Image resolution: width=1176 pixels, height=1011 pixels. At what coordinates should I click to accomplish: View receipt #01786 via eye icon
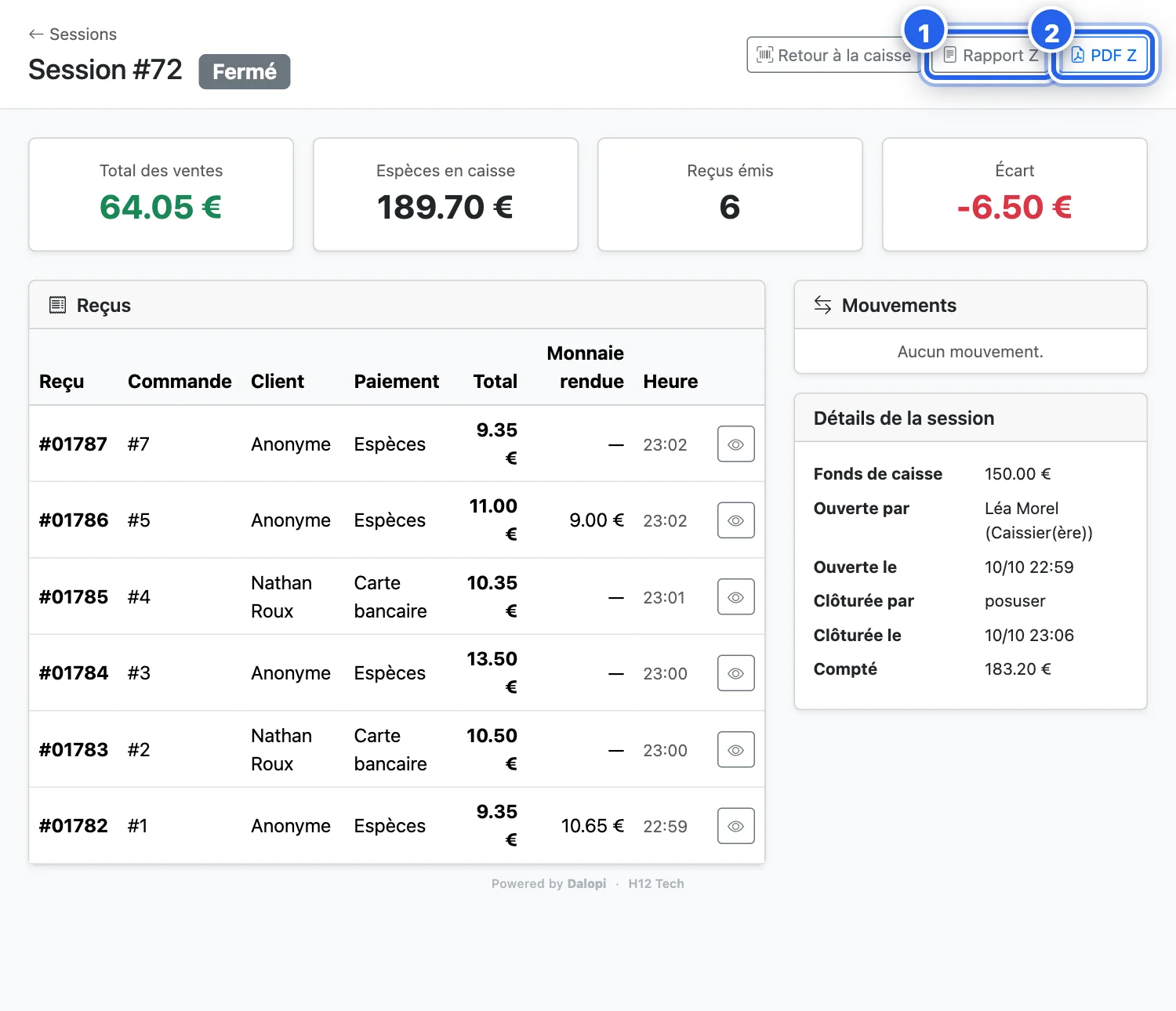[x=735, y=520]
